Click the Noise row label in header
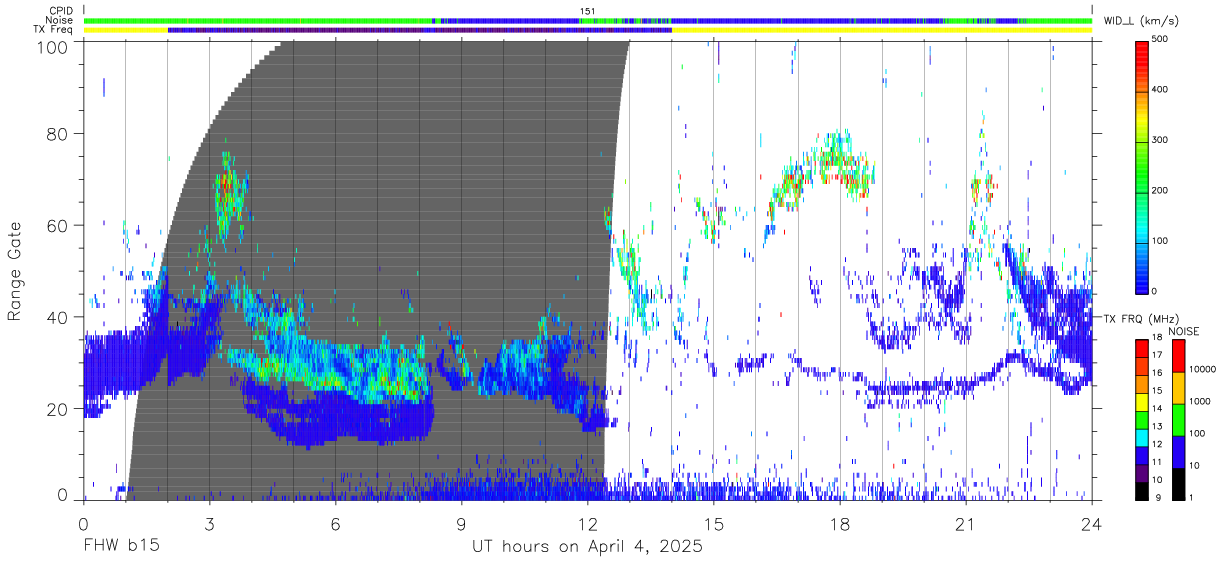 59,20
